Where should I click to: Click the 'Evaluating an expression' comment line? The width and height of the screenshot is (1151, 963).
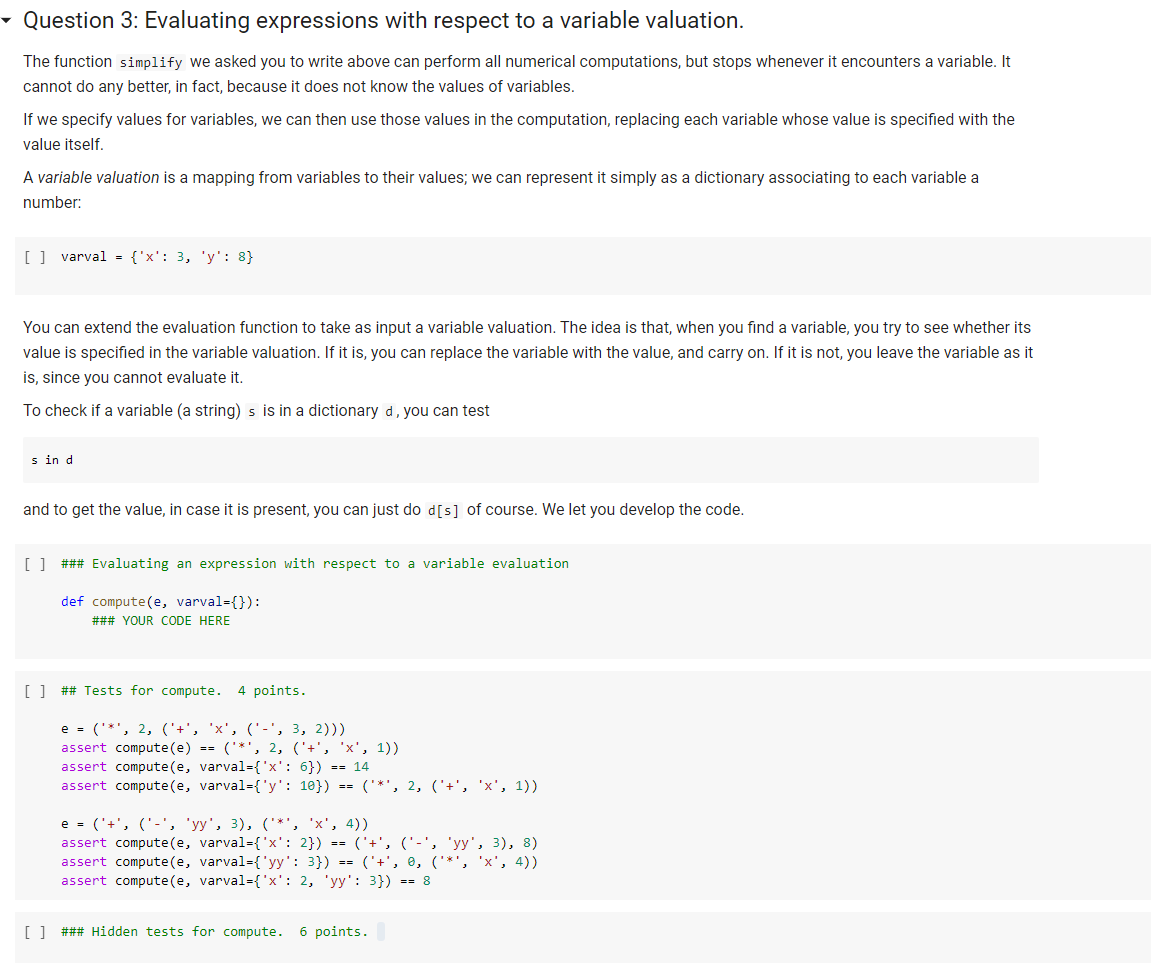pos(315,564)
